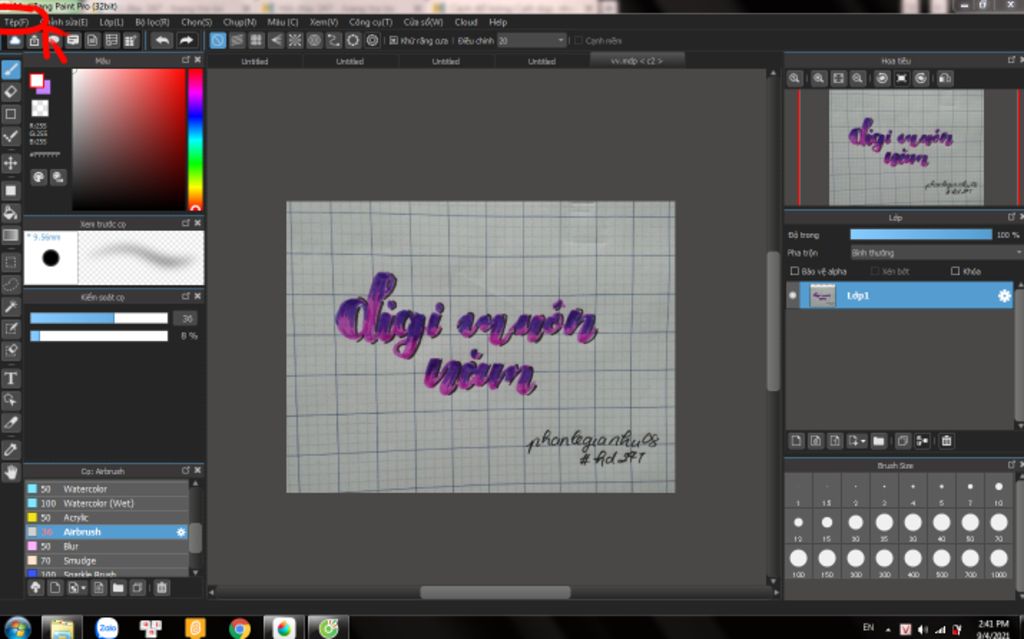The image size is (1024, 639).
Task: Select the Brush tool in left toolbar
Action: click(10, 69)
